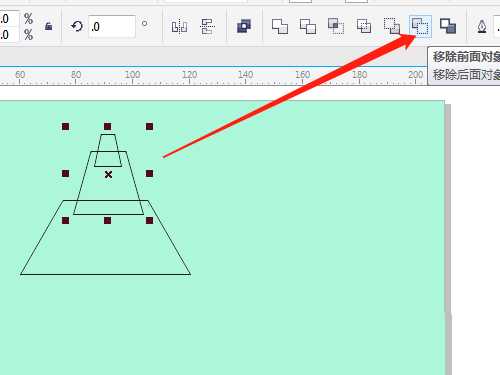
Task: Choose the Intersect objects icon
Action: tap(336, 26)
